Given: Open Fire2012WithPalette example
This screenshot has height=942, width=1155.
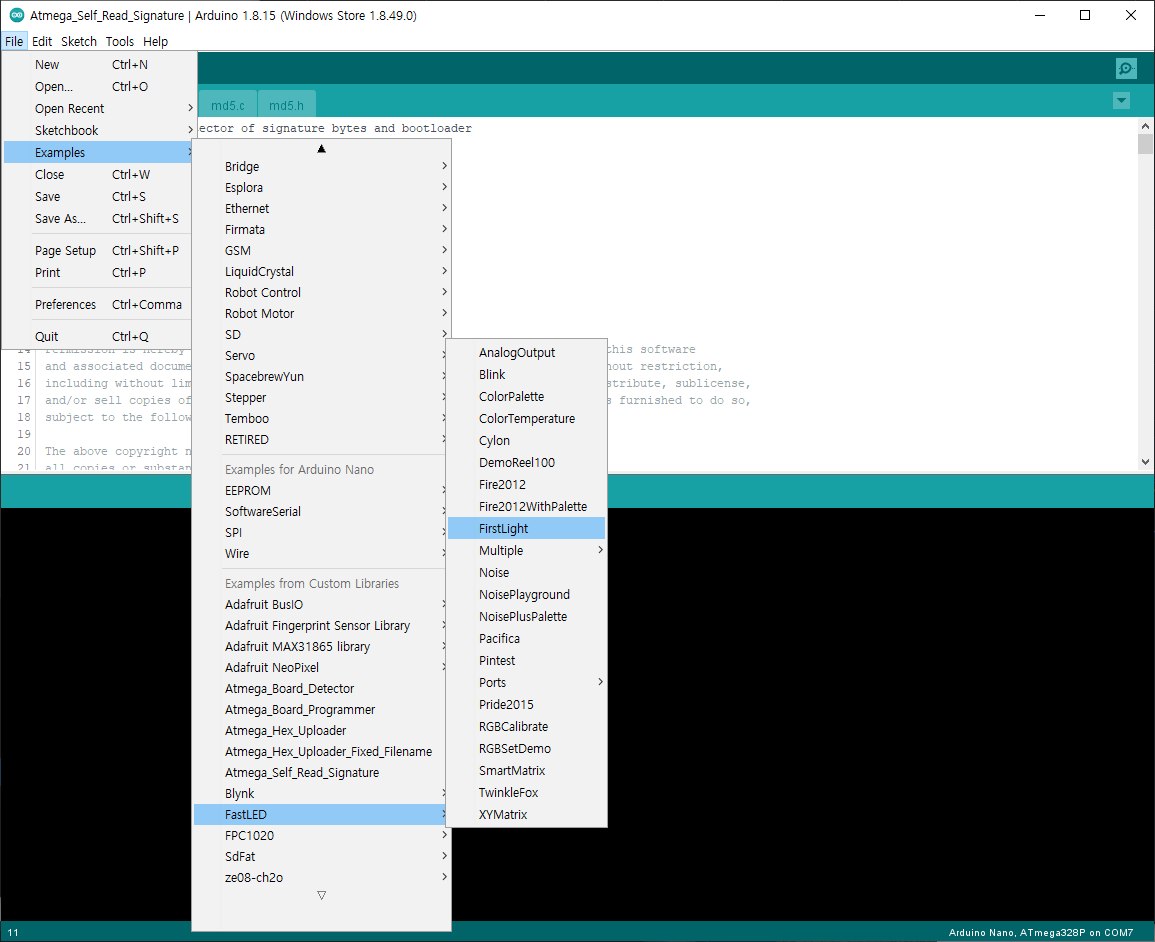Looking at the screenshot, I should point(526,507).
